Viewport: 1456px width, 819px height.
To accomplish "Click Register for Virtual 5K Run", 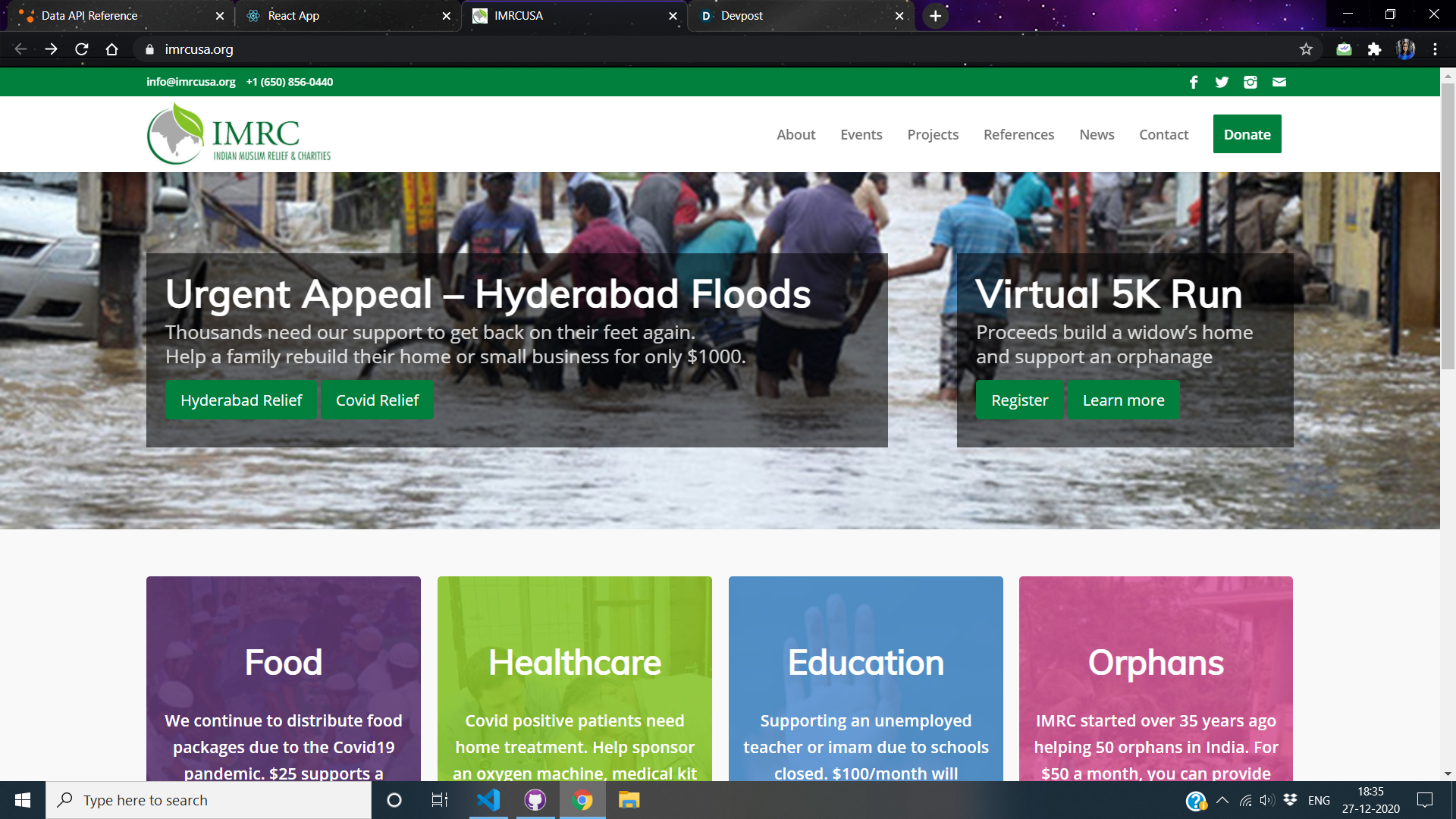I will tap(1019, 400).
